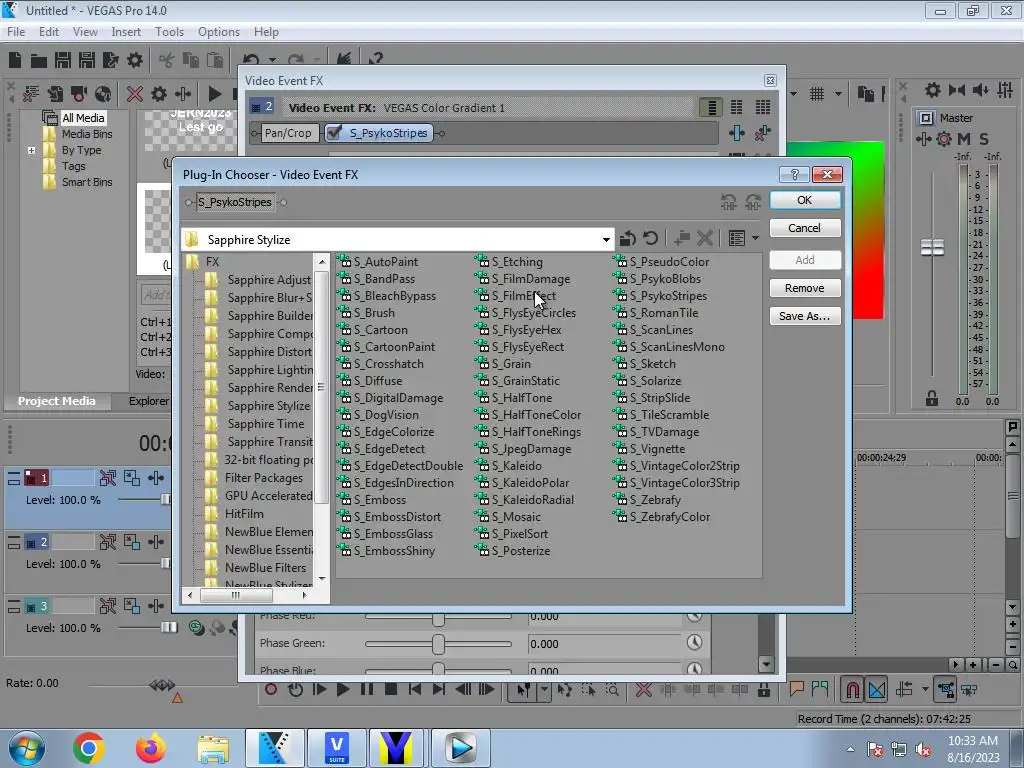Switch to the Project Media tab
The width and height of the screenshot is (1024, 768).
tap(56, 401)
